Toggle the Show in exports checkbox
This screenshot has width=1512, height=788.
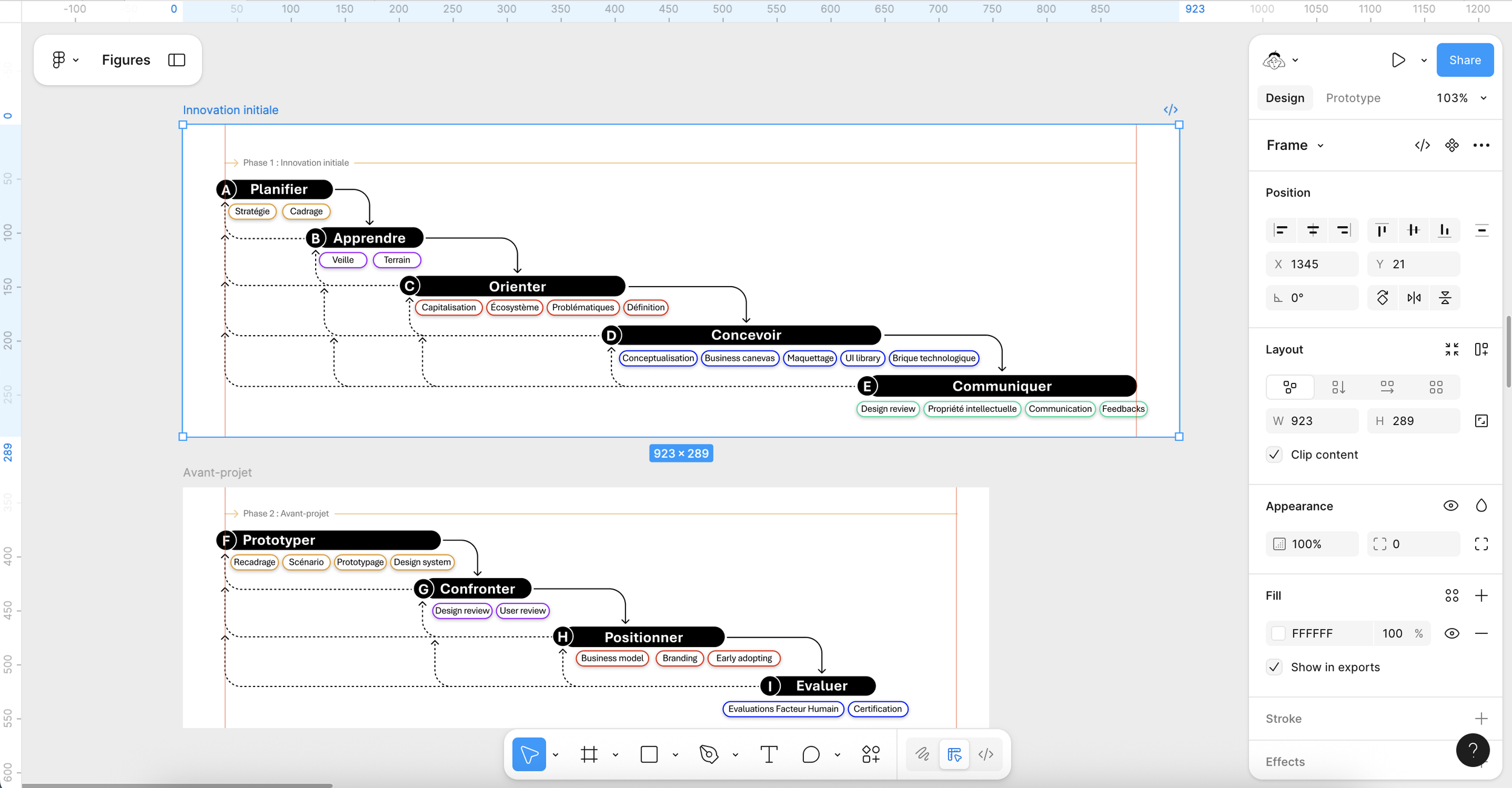[1274, 667]
